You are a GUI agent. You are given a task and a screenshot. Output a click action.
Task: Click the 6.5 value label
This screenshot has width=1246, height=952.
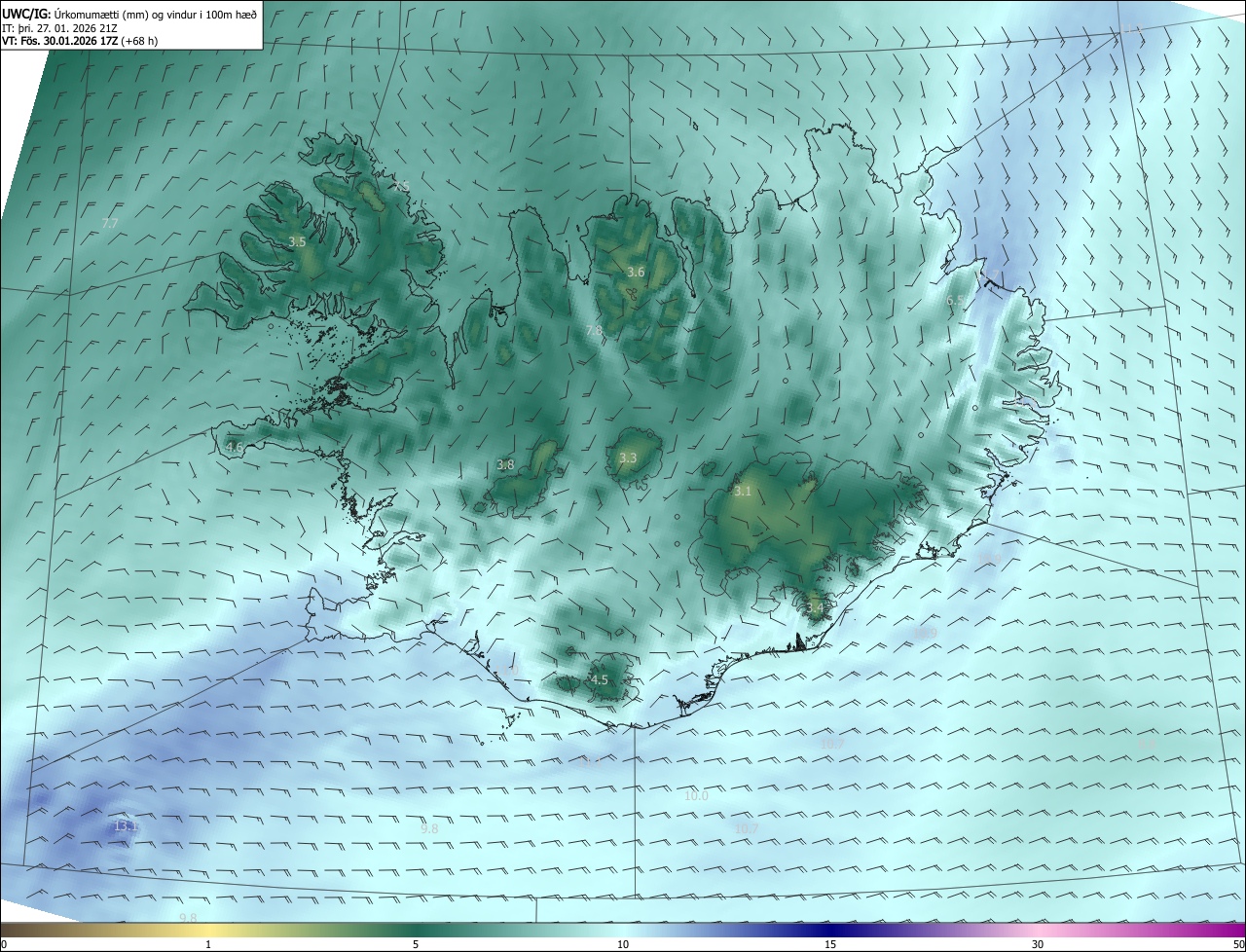click(x=955, y=301)
